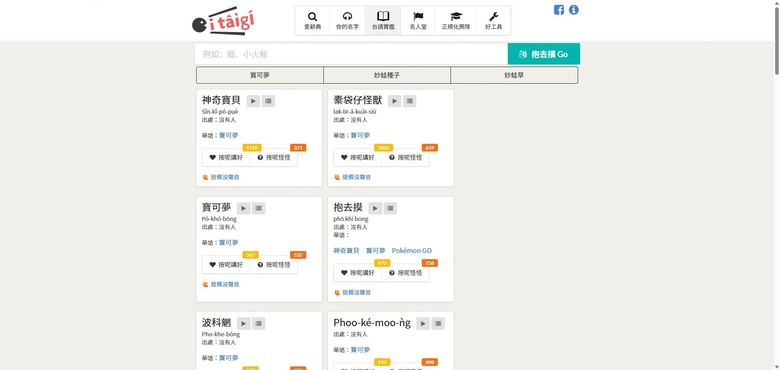780x370 pixels.
Task: Vote 按呢怪怪 on the 棄袋仔怪獸 card
Action: tap(405, 157)
